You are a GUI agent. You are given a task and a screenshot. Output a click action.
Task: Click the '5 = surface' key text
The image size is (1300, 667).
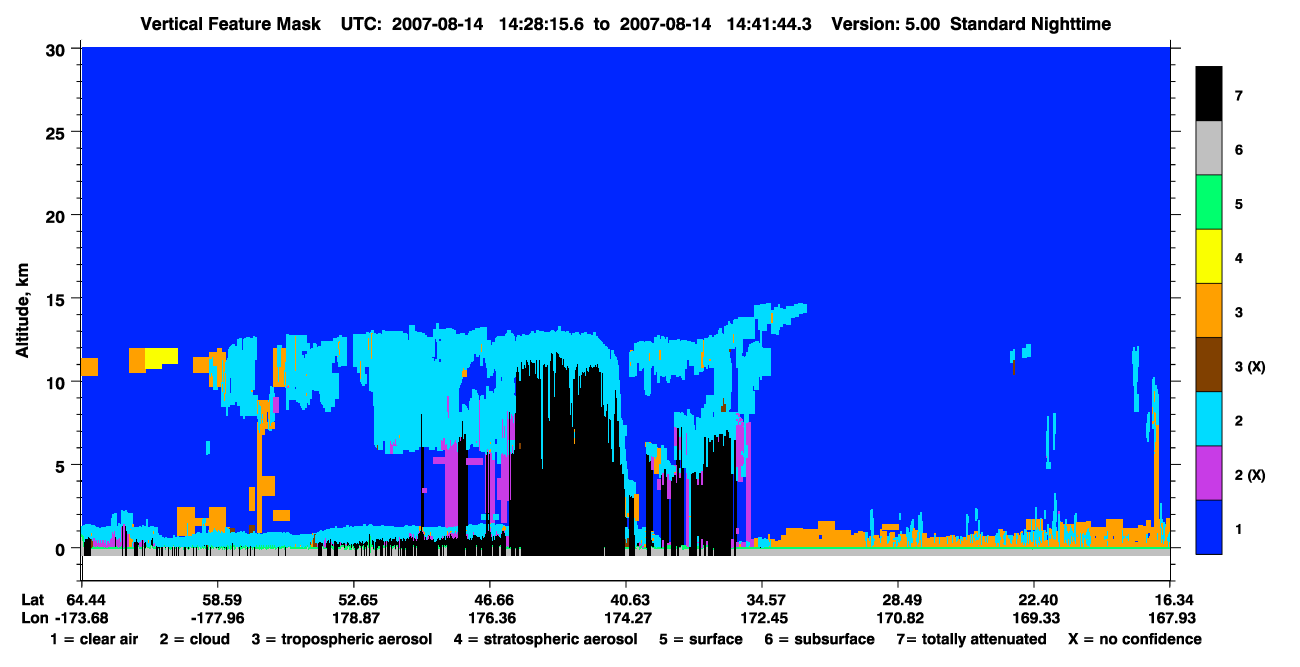[x=701, y=639]
